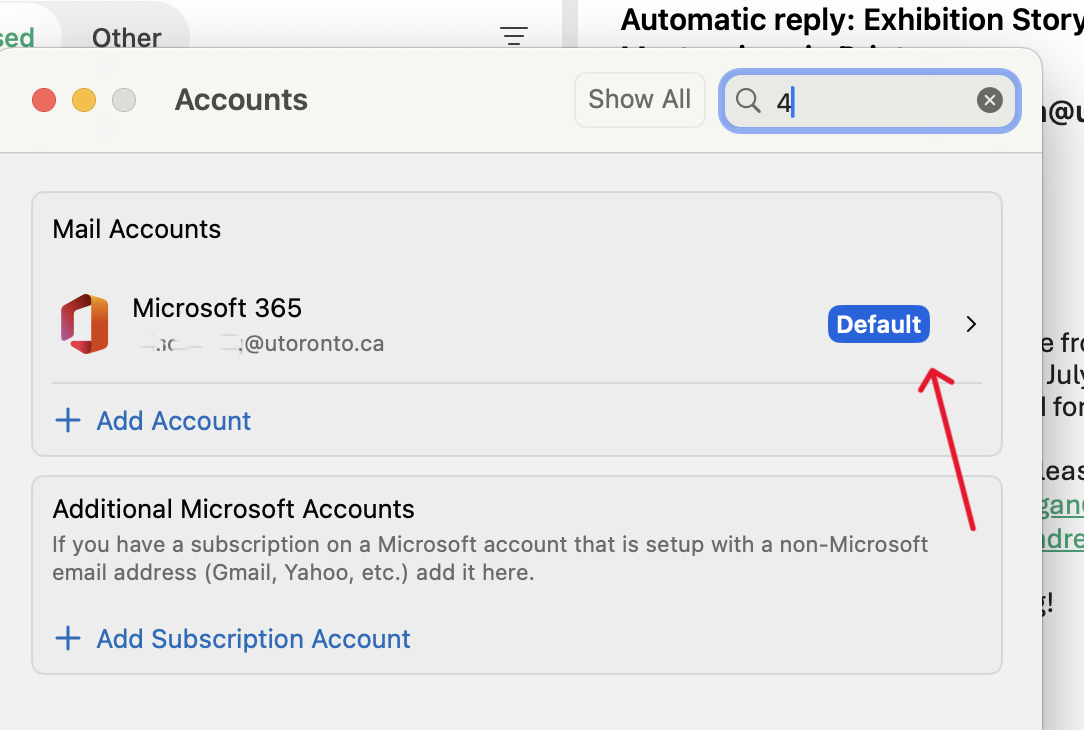Click the gray zoom window button
Screen dimensions: 1084x730
[x=124, y=100]
